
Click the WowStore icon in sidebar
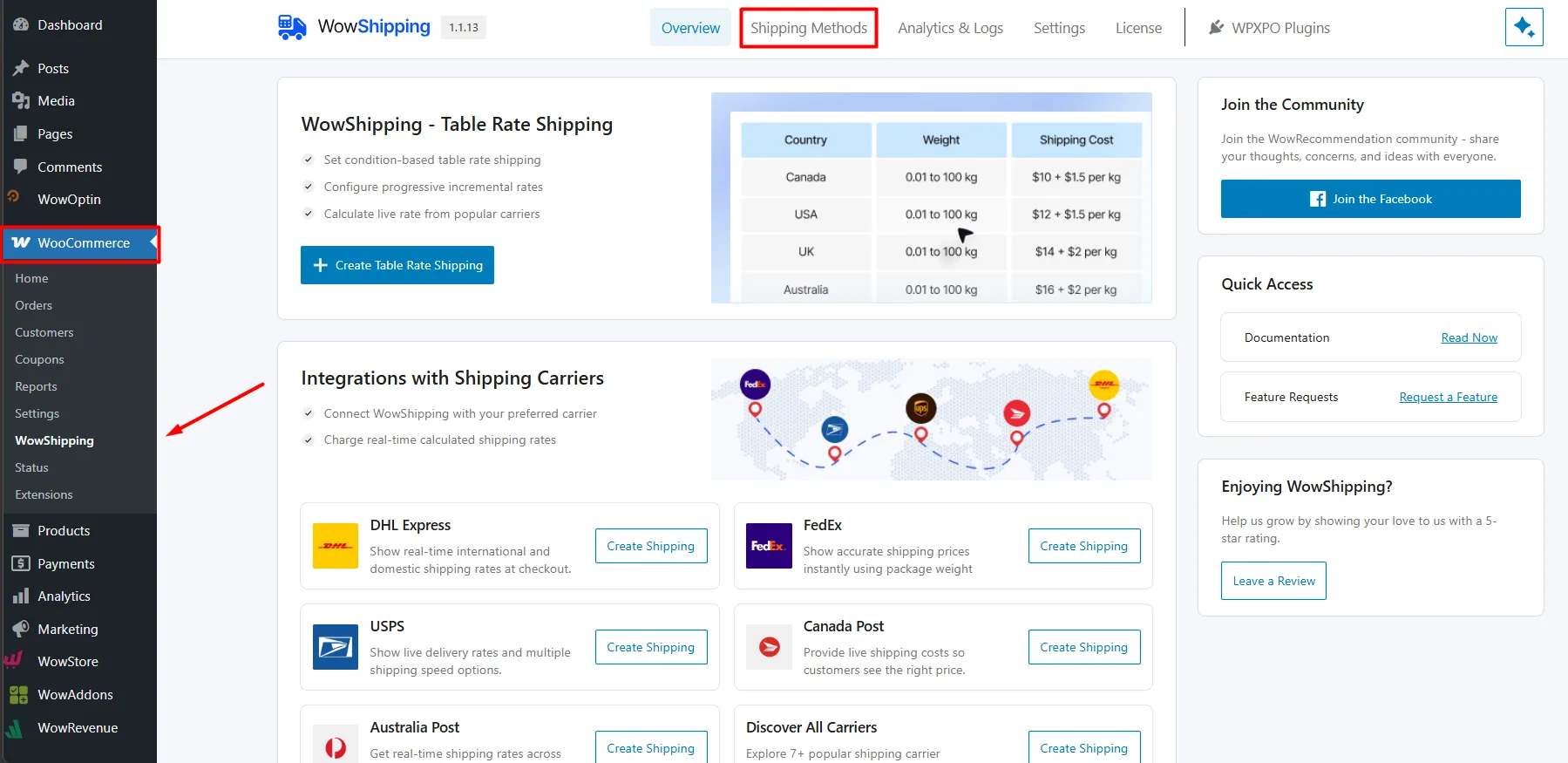[x=14, y=660]
